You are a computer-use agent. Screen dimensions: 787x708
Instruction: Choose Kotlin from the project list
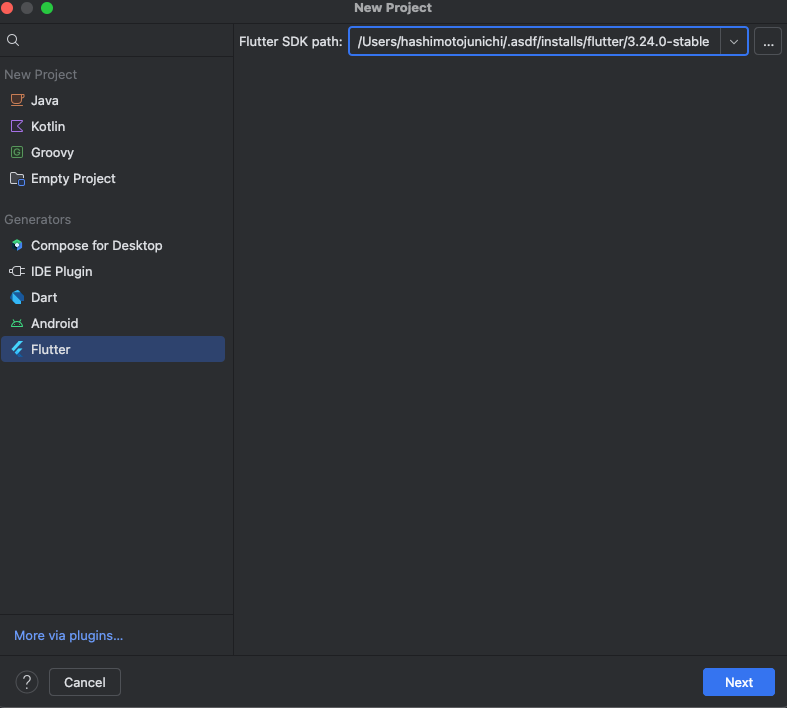pos(113,126)
